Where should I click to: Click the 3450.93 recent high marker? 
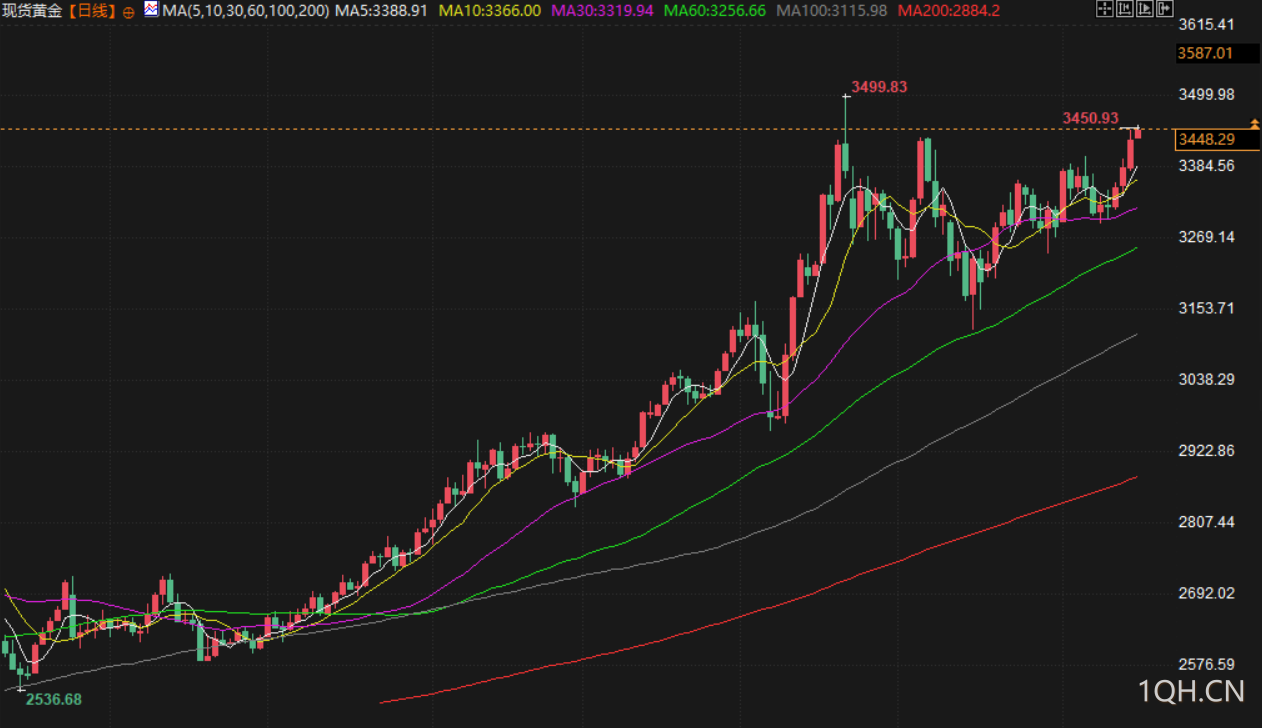point(1090,118)
